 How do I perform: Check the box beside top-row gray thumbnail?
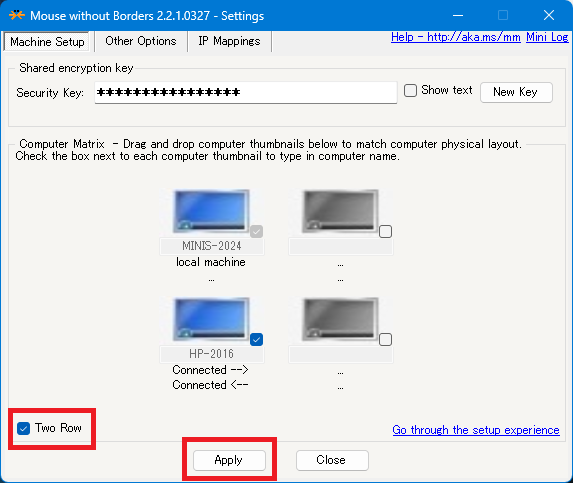(x=385, y=231)
